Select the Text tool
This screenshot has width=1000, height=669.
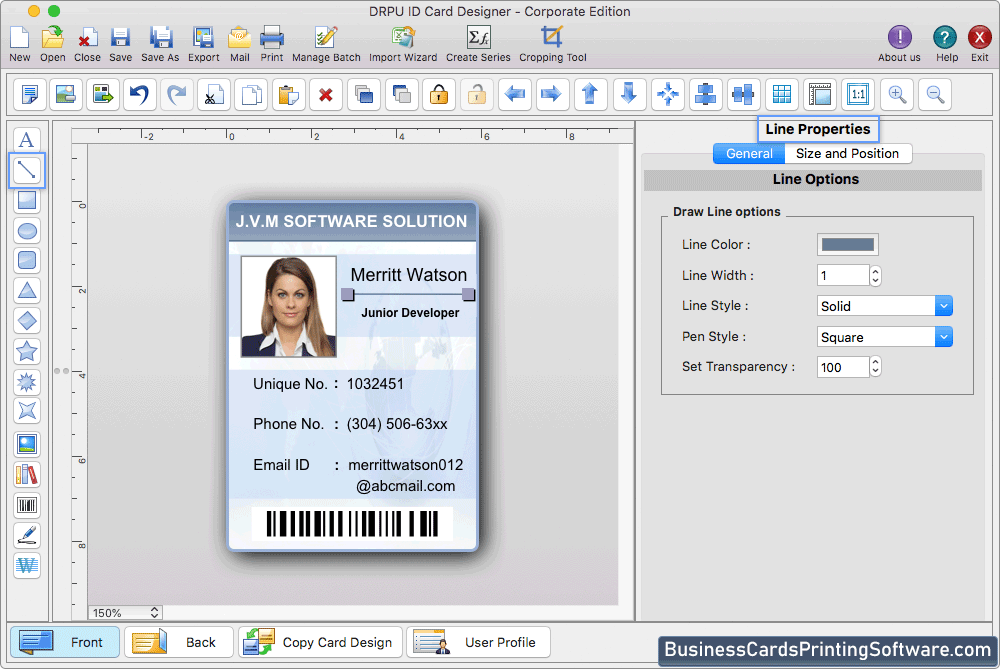click(27, 140)
